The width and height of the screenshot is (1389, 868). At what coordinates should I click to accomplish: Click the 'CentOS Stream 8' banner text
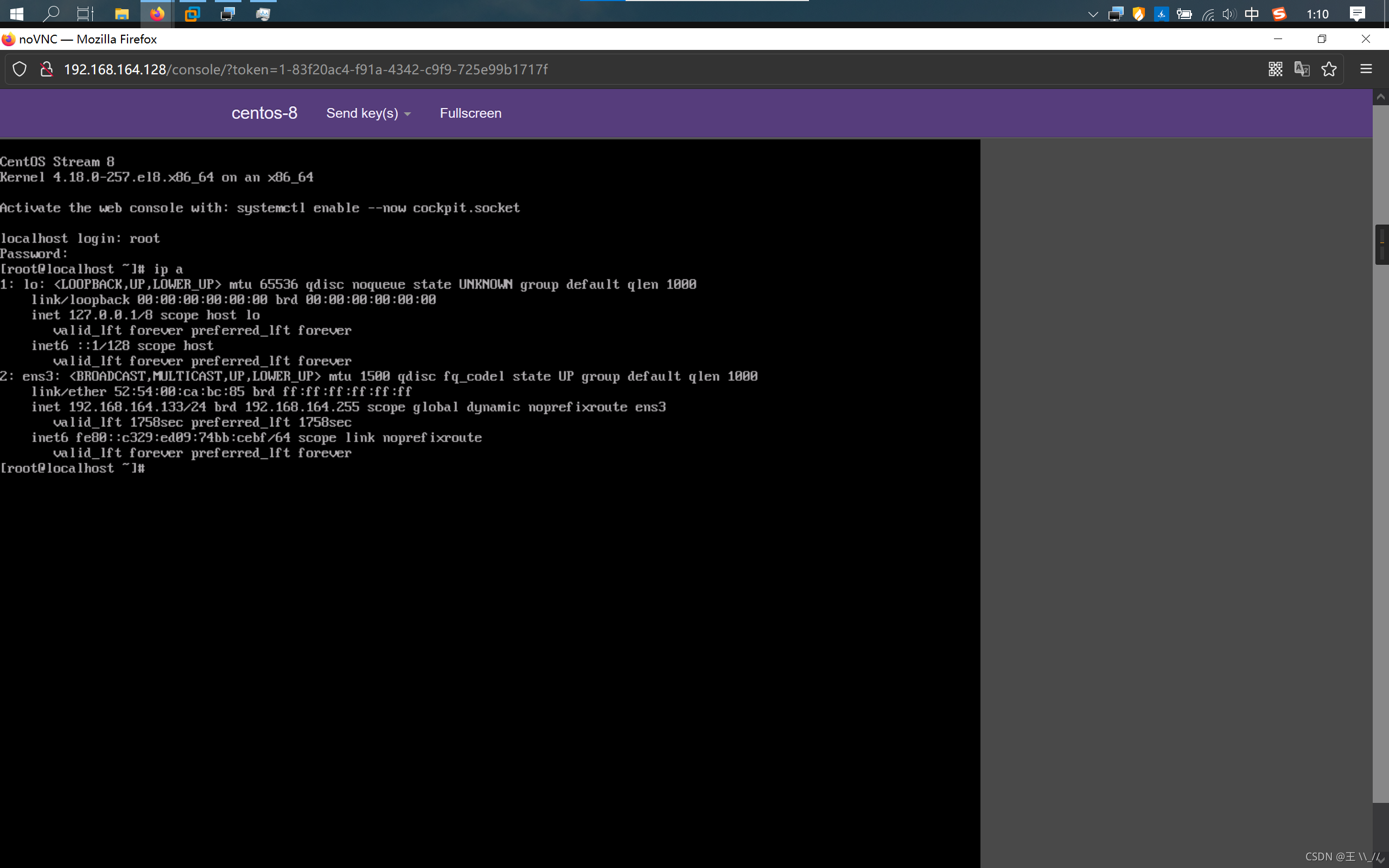58,162
